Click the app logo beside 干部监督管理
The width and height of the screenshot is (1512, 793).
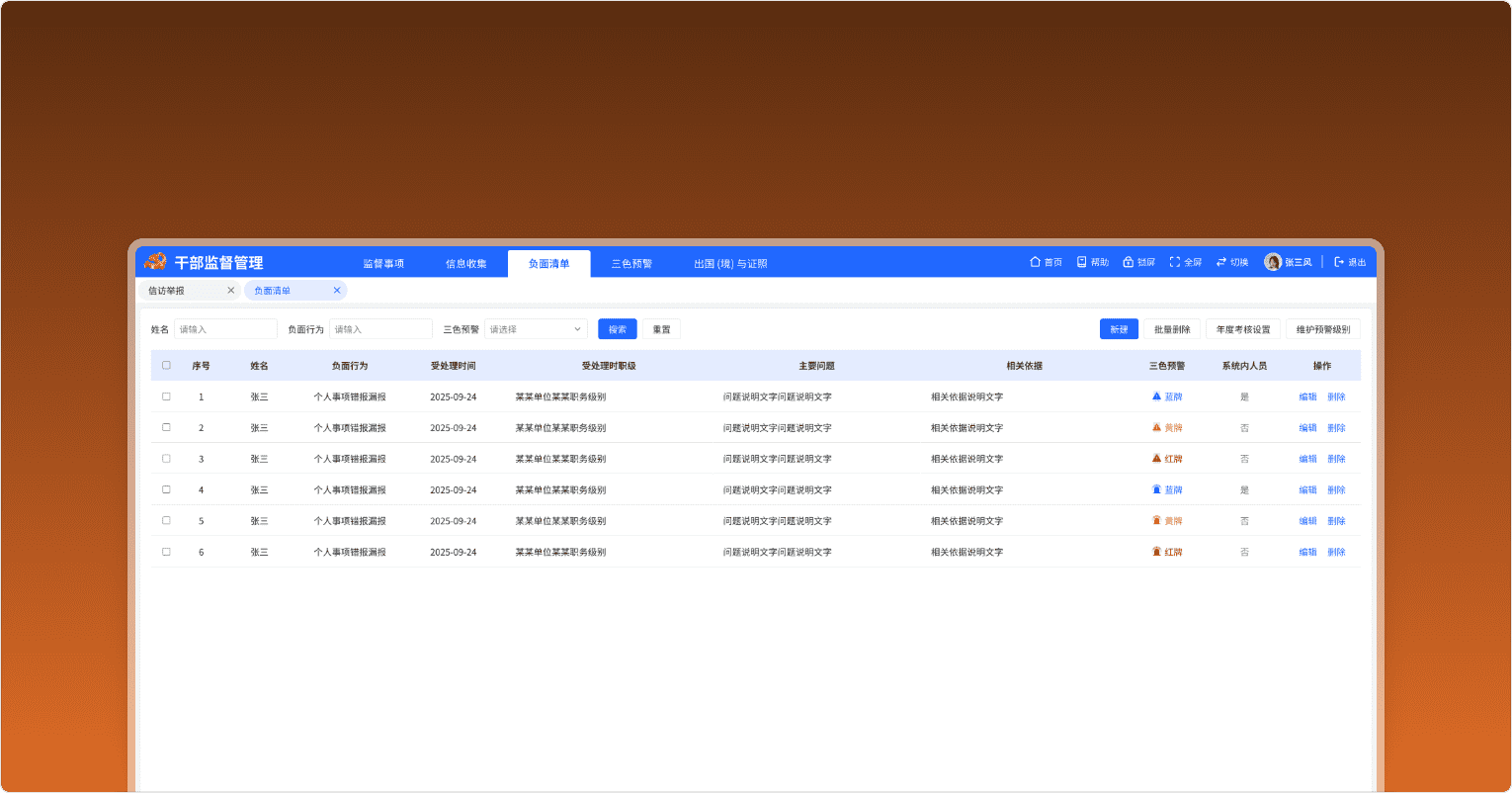(155, 262)
